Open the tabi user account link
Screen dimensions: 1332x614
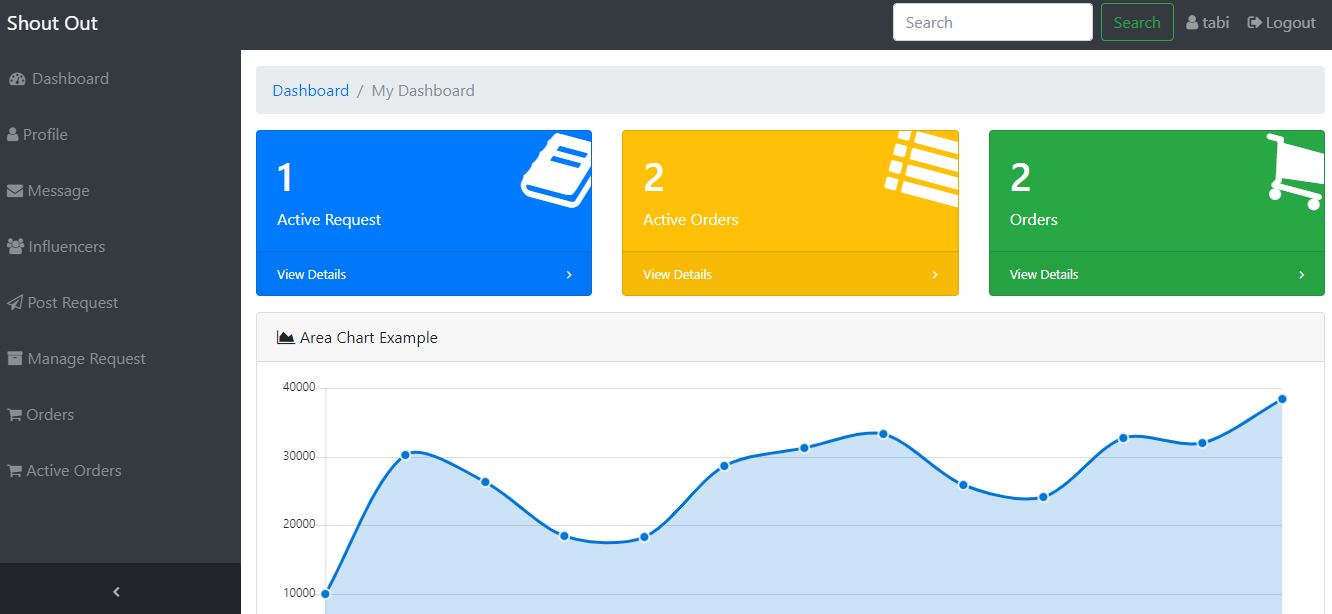1208,23
